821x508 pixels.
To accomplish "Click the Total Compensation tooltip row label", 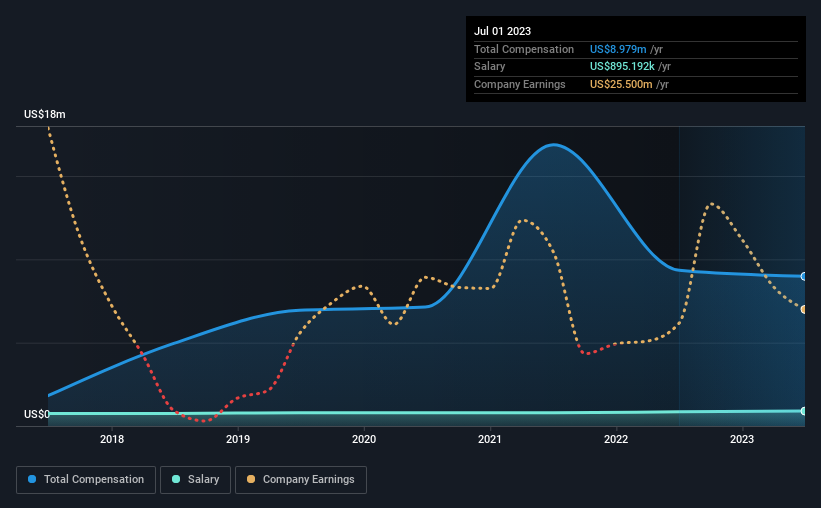I will pos(524,49).
